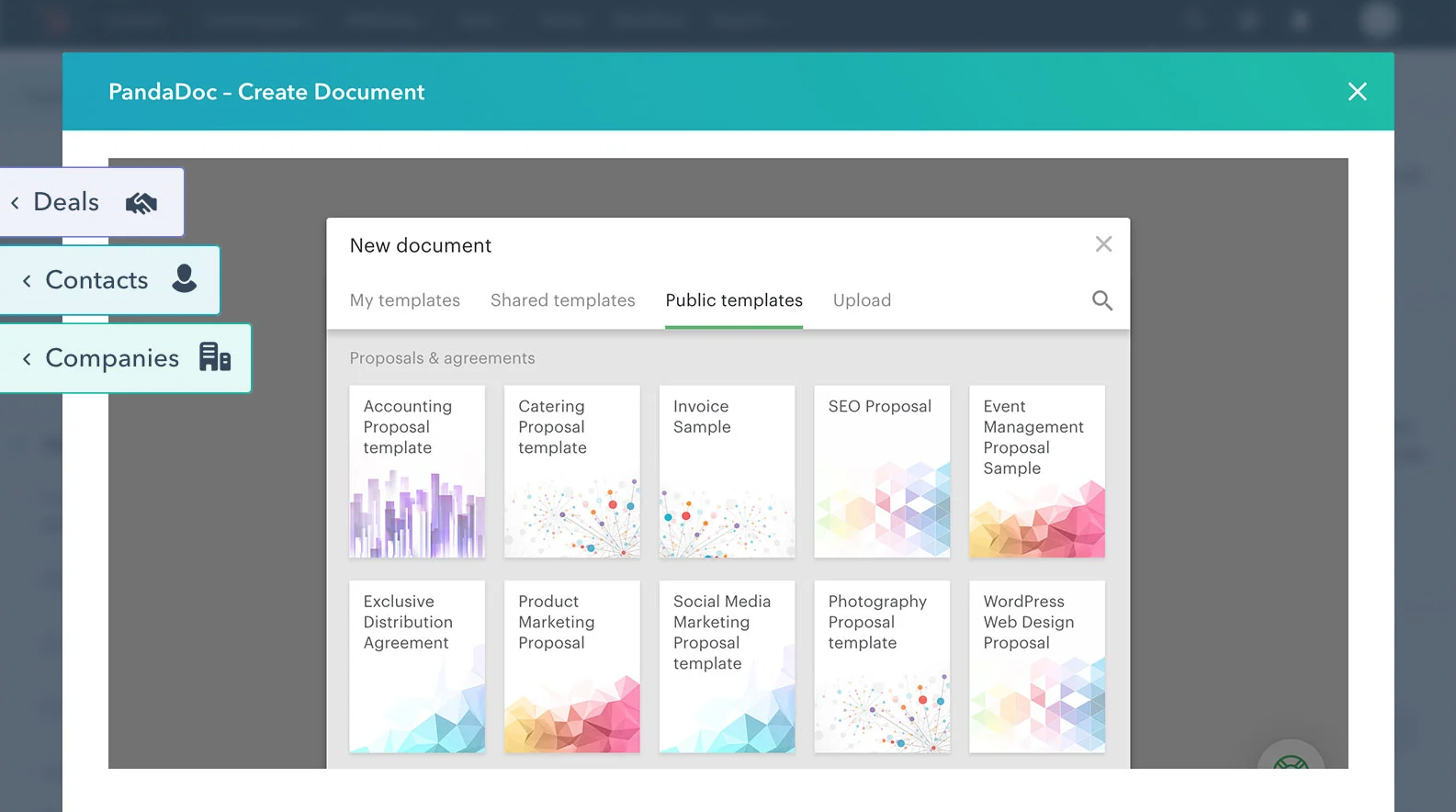
Task: Select the SEO Proposal template
Action: 882,471
